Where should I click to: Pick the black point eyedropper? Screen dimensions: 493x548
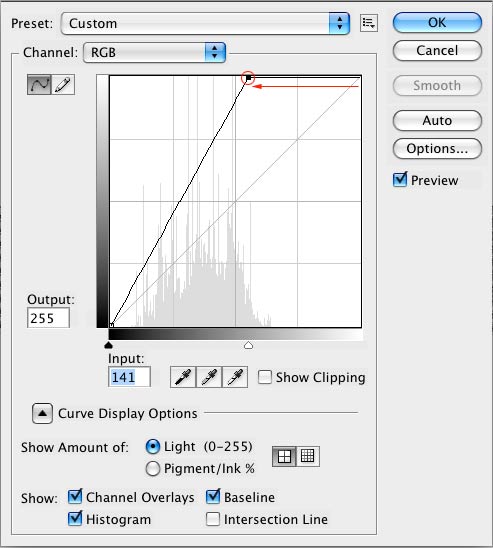coord(183,377)
